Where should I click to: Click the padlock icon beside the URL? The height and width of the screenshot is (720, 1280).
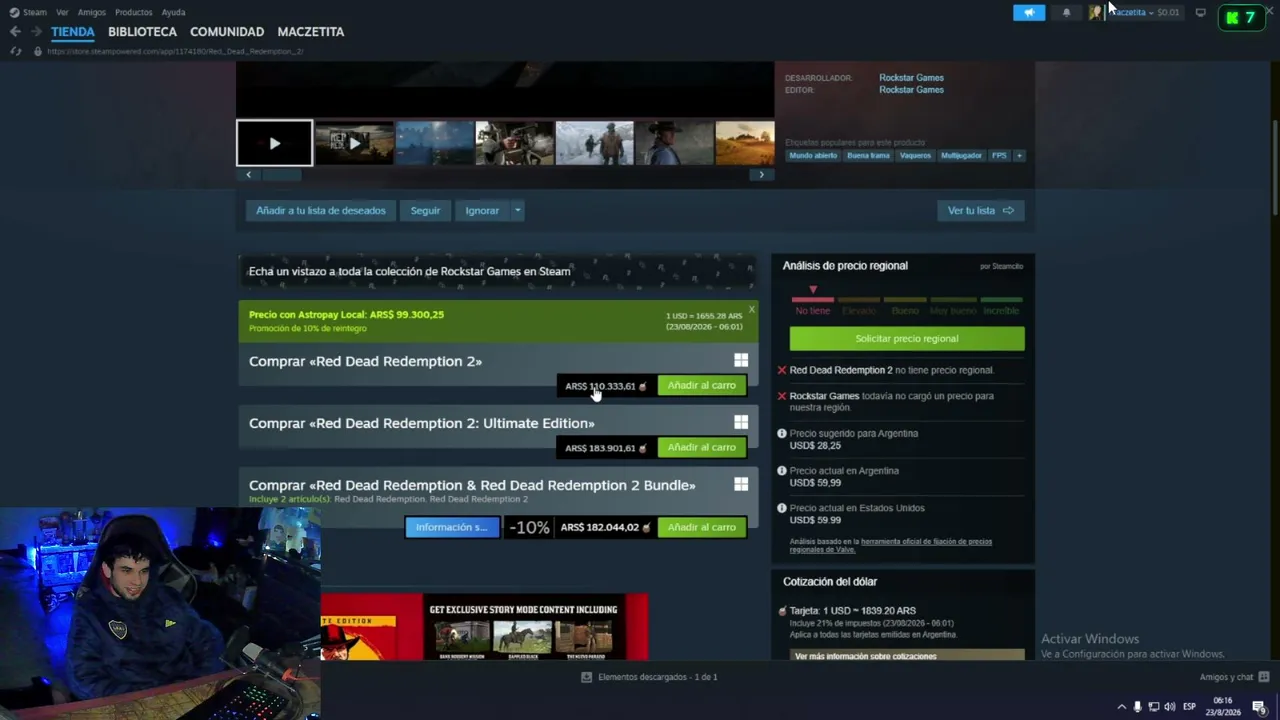pos(38,51)
